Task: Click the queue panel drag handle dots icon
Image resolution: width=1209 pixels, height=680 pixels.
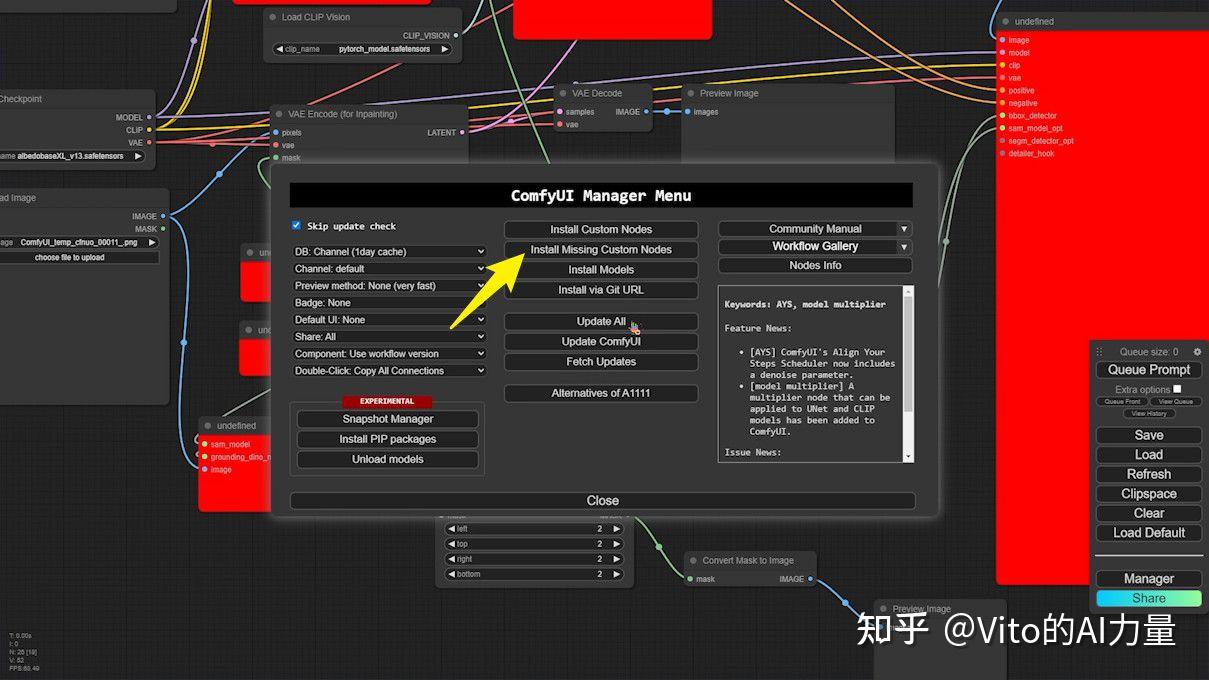Action: [1102, 351]
